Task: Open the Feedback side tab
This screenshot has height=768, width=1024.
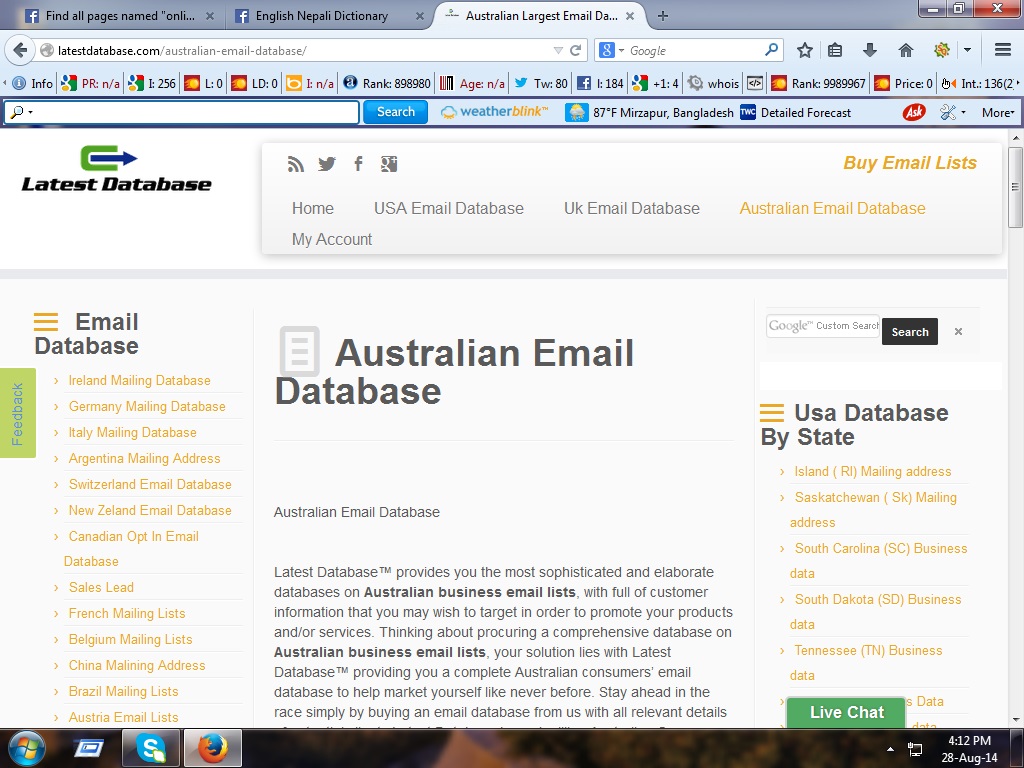Action: pyautogui.click(x=18, y=413)
